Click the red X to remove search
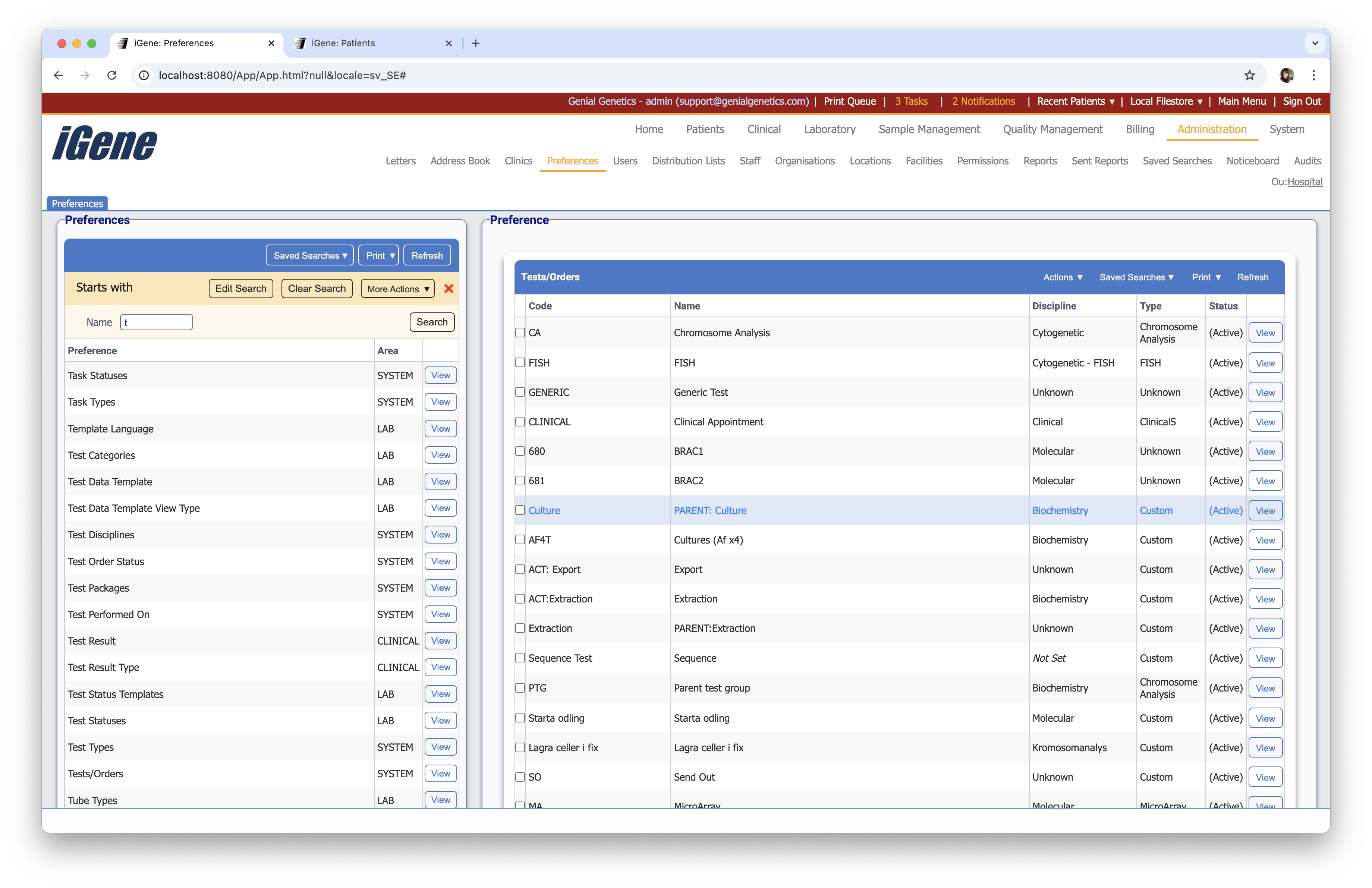 coord(449,289)
